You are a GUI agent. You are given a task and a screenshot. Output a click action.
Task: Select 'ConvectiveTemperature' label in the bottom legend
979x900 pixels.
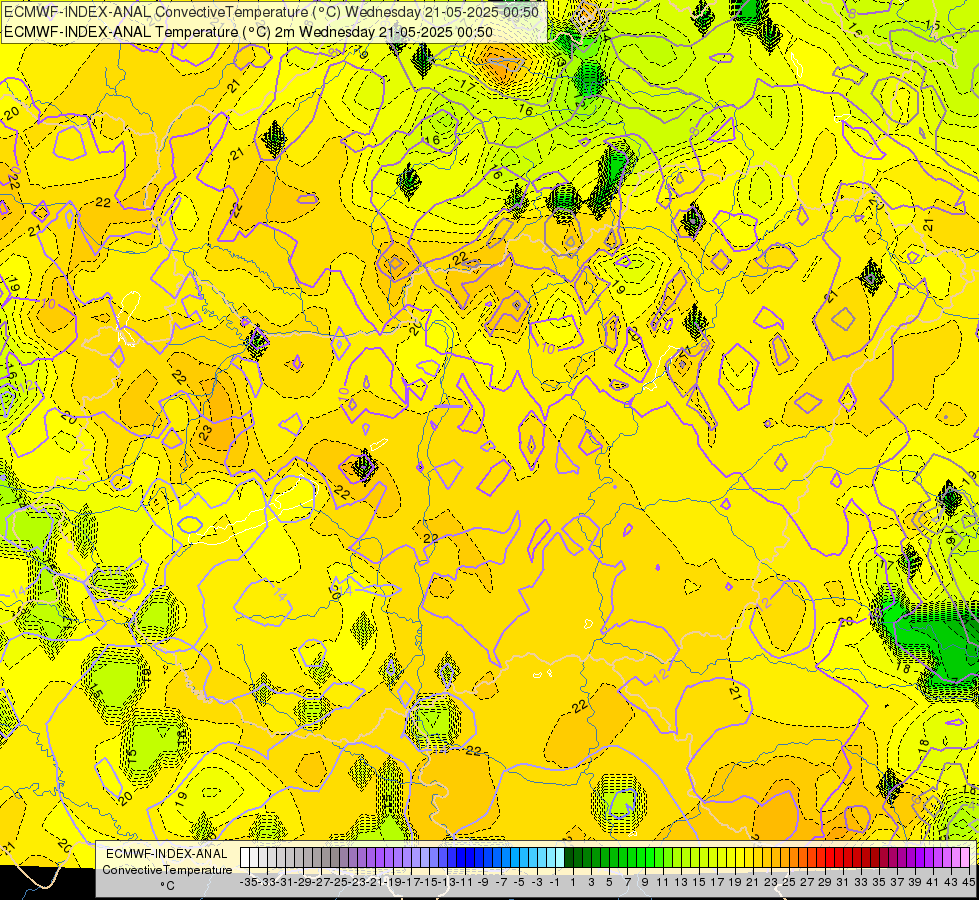(x=167, y=870)
